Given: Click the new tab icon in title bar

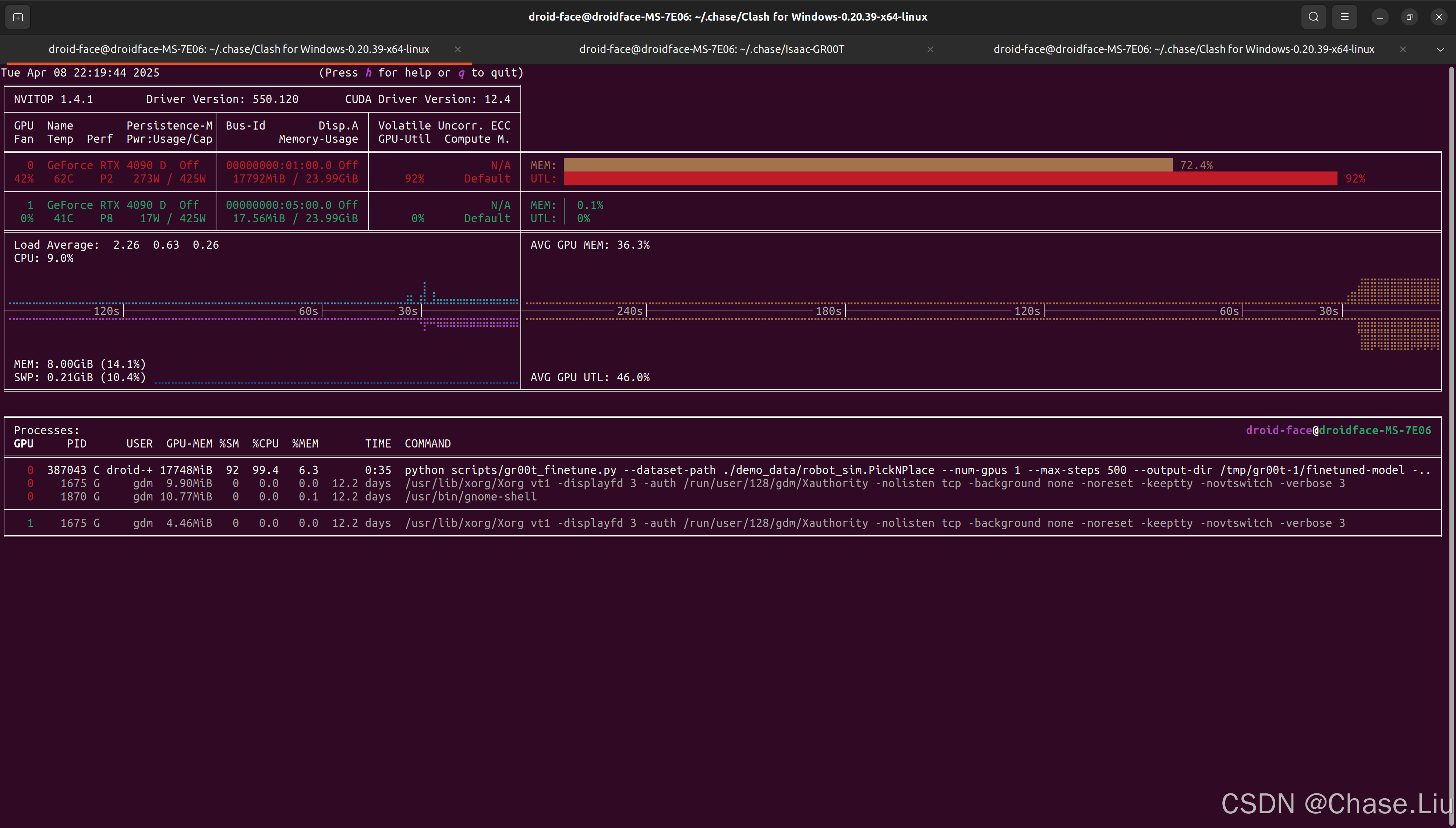Looking at the screenshot, I should tap(18, 17).
